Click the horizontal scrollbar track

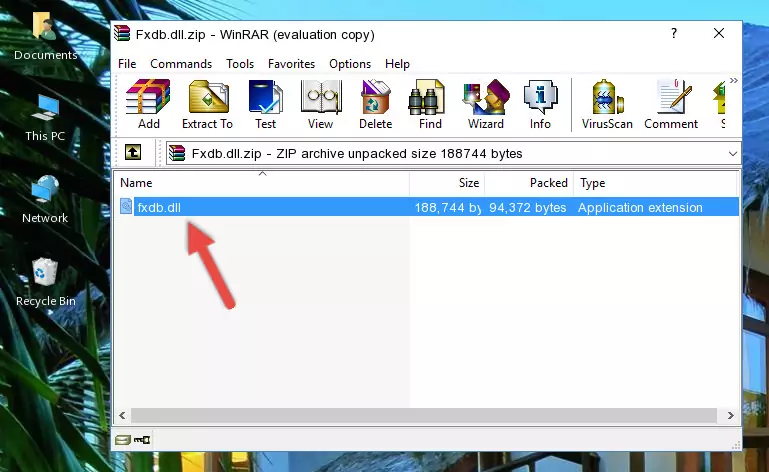click(x=424, y=416)
